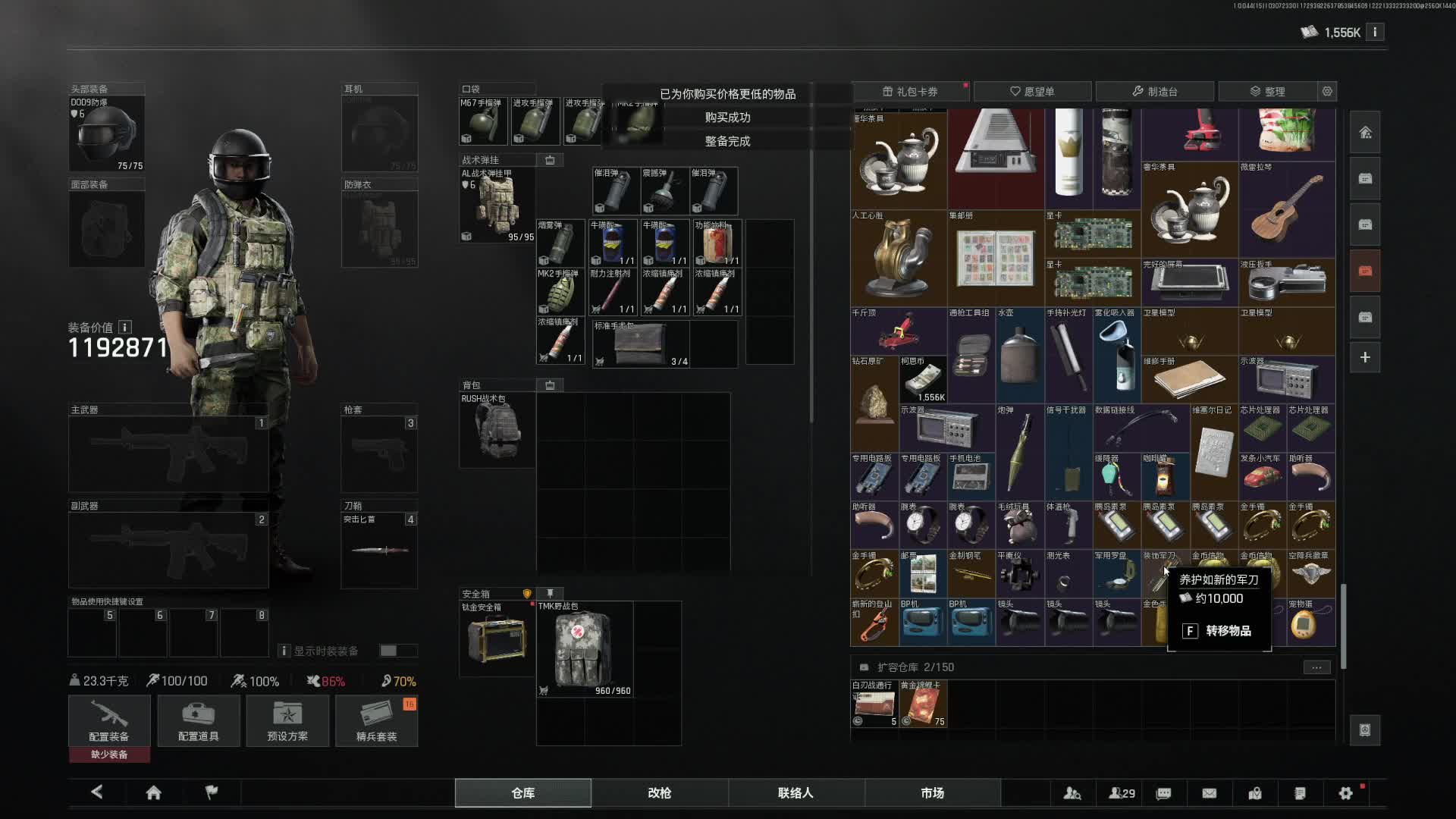Switch to the 市场 tab
Image resolution: width=1456 pixels, height=819 pixels.
coord(932,792)
